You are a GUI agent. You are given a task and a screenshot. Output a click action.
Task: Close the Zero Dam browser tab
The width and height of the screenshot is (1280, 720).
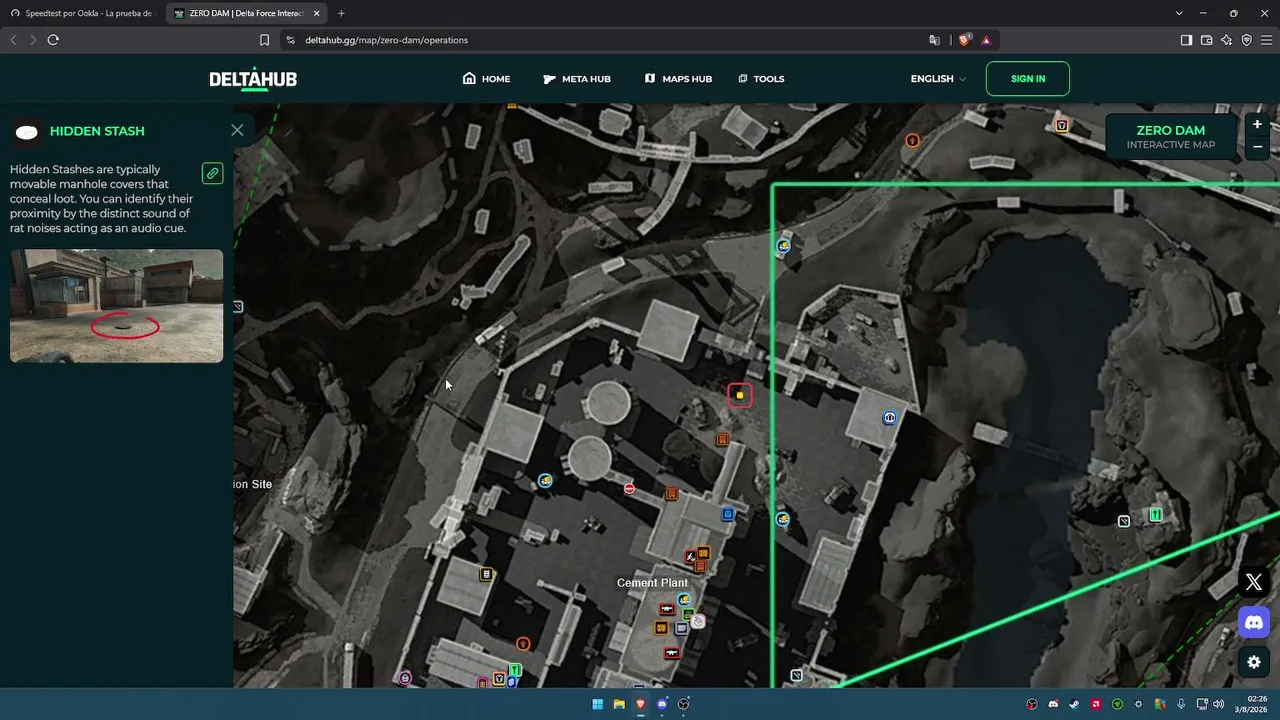pos(317,13)
